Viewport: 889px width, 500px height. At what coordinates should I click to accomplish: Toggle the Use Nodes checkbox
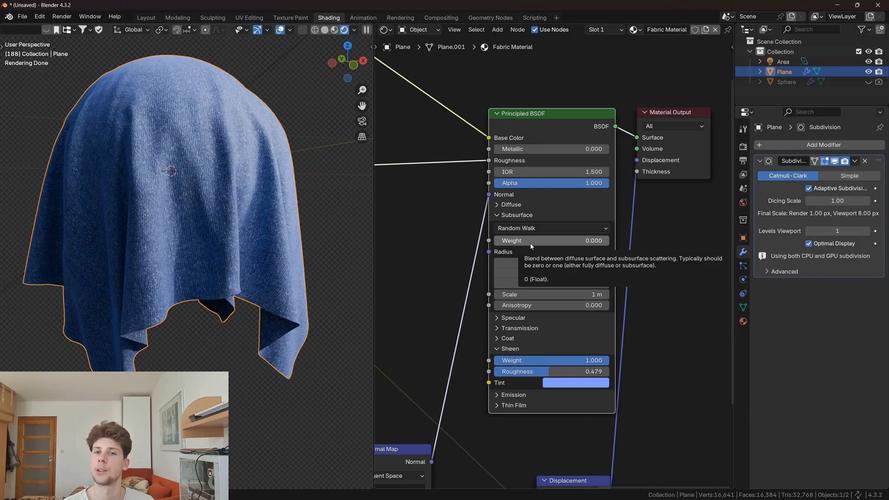click(535, 29)
